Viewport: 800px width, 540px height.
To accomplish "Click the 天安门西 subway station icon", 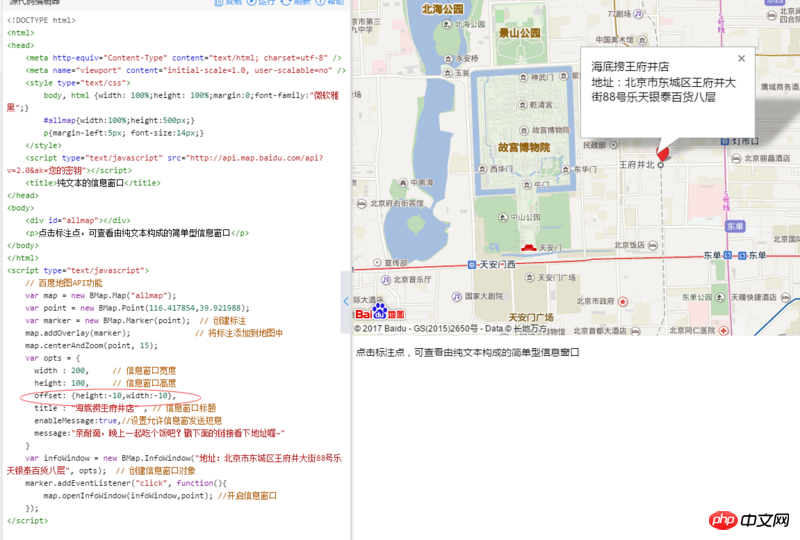I will click(472, 264).
